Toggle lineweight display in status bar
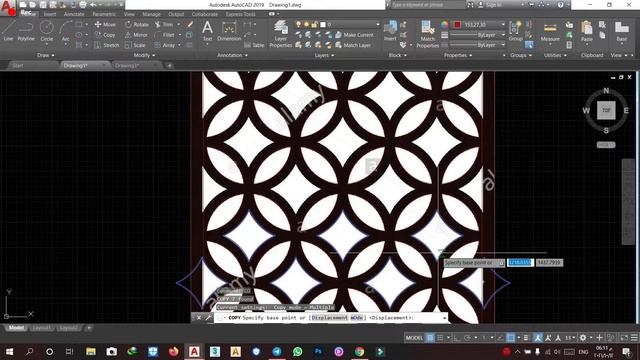This screenshot has height=360, width=640. click(x=526, y=338)
